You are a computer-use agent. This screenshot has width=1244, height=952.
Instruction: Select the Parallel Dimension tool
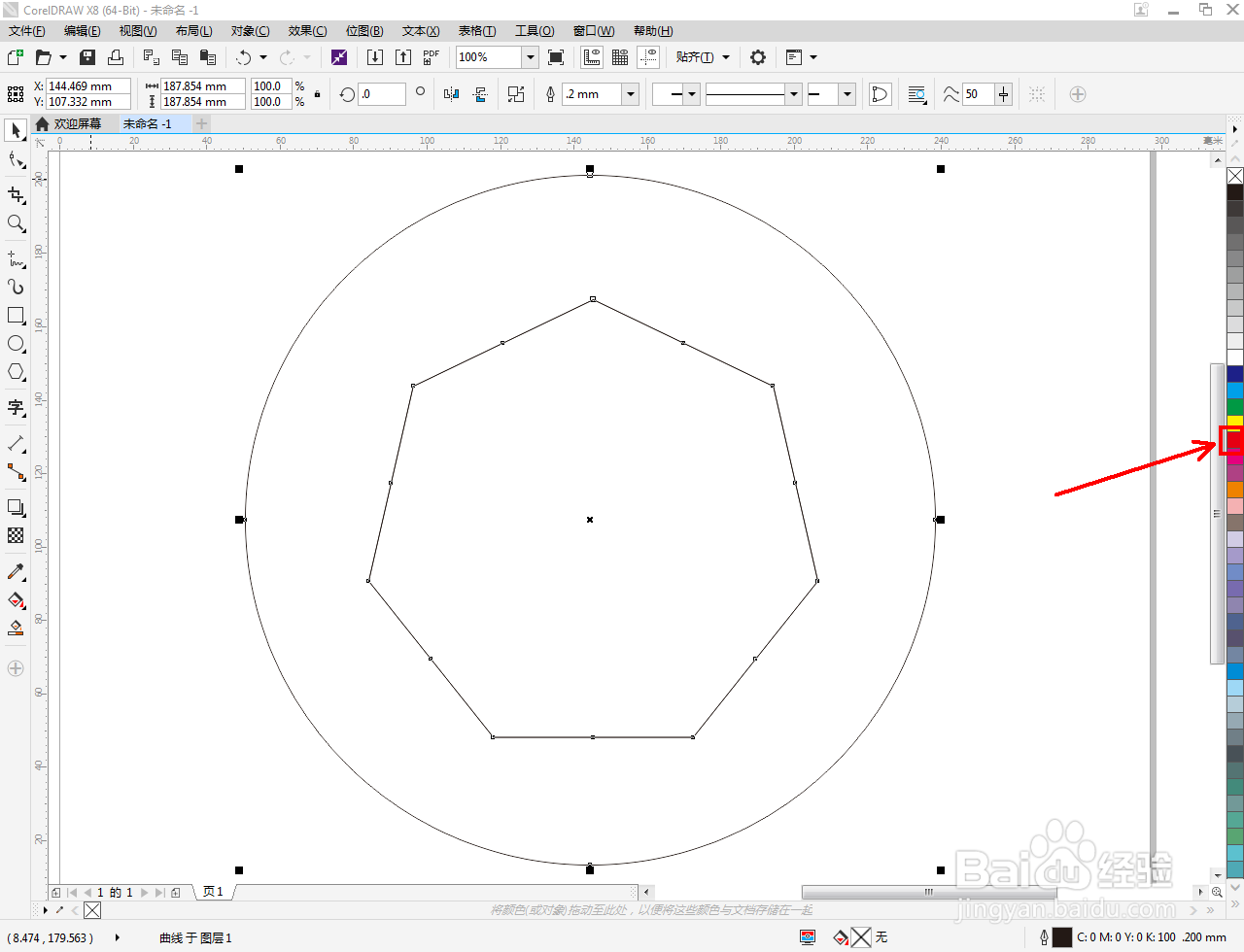[16, 443]
